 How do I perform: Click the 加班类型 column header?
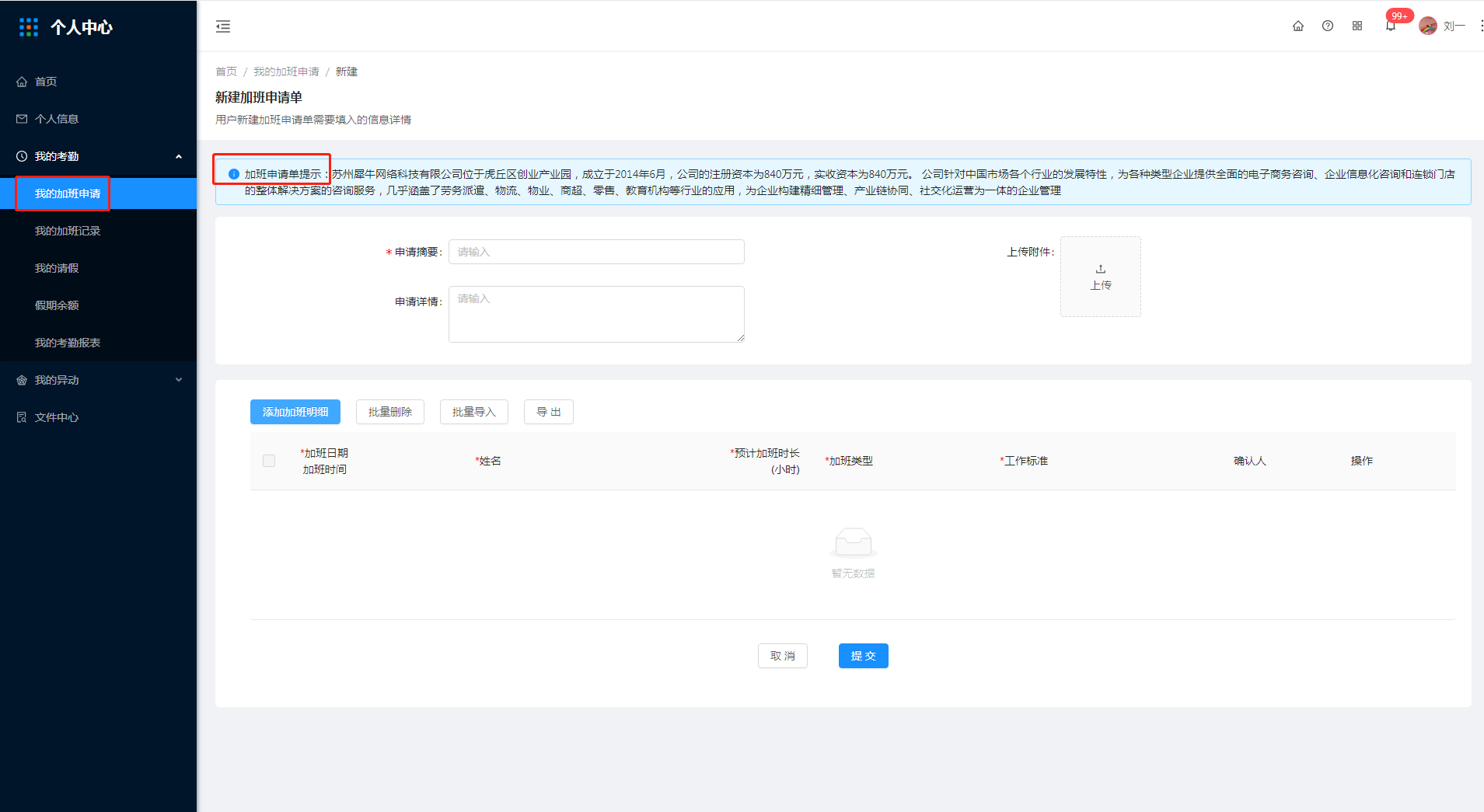(849, 461)
